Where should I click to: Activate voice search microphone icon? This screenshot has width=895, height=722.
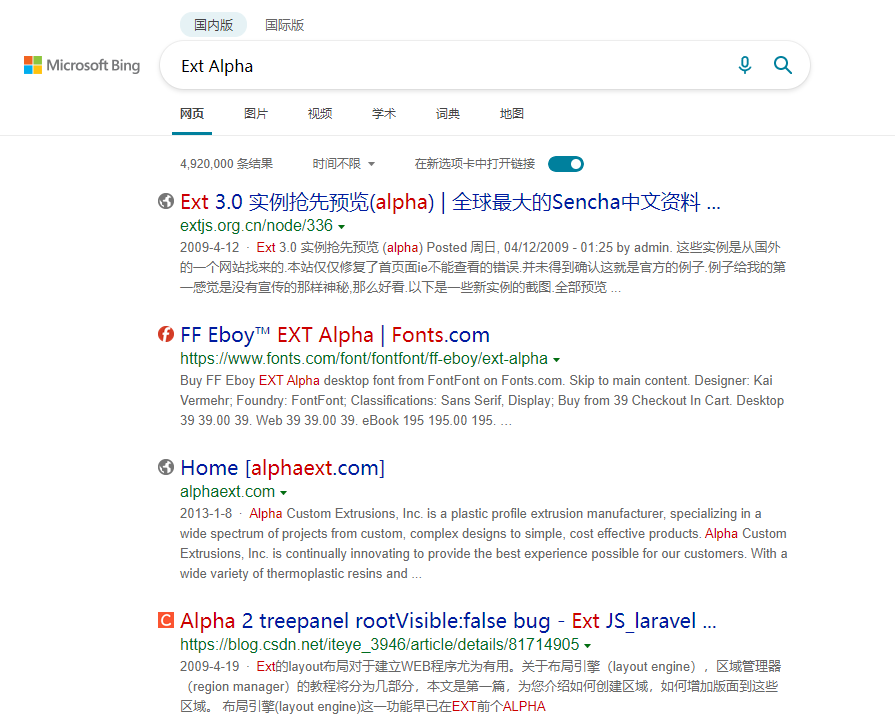(x=744, y=65)
